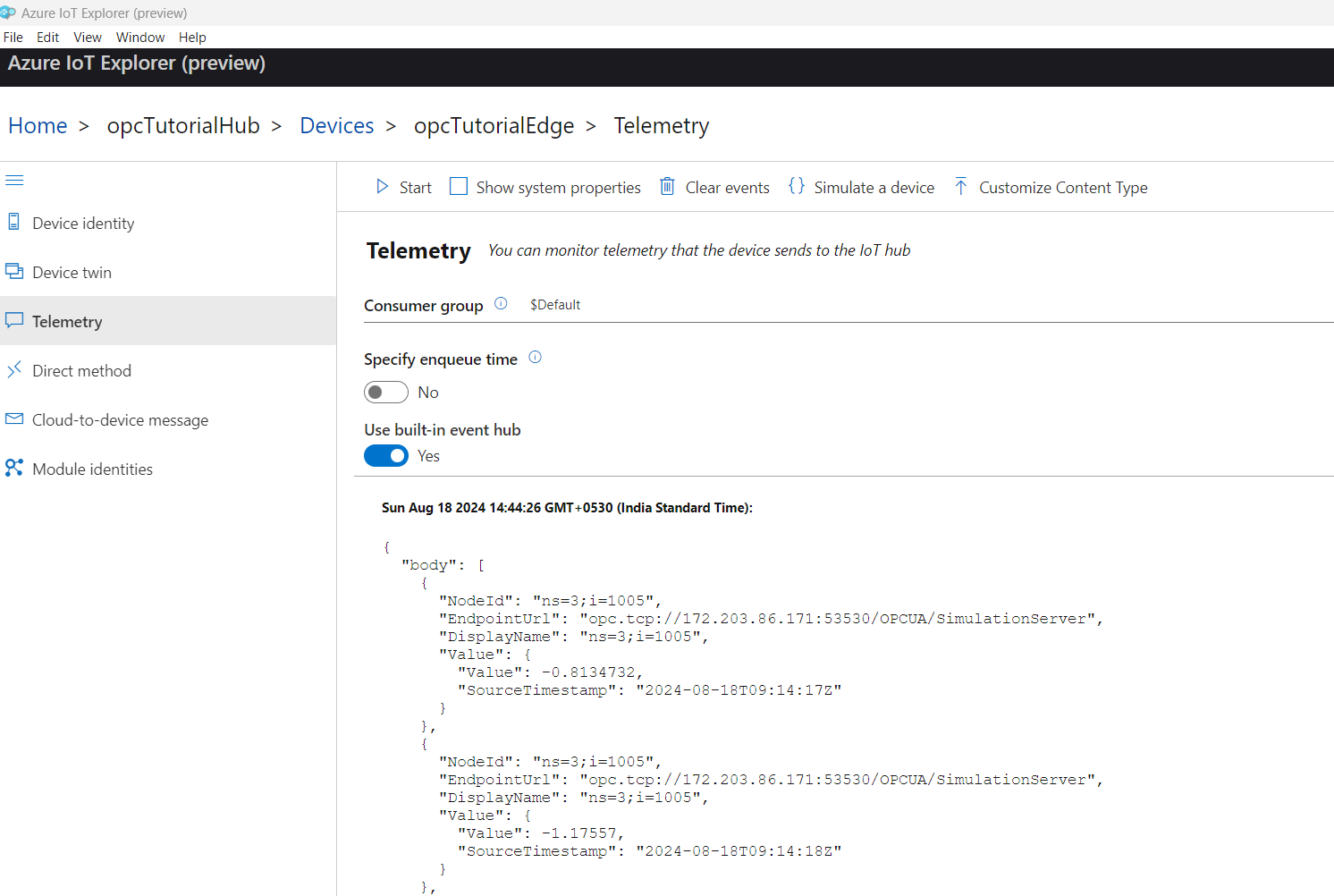
Task: Click the Telemetry chat bubble icon
Action: [14, 320]
